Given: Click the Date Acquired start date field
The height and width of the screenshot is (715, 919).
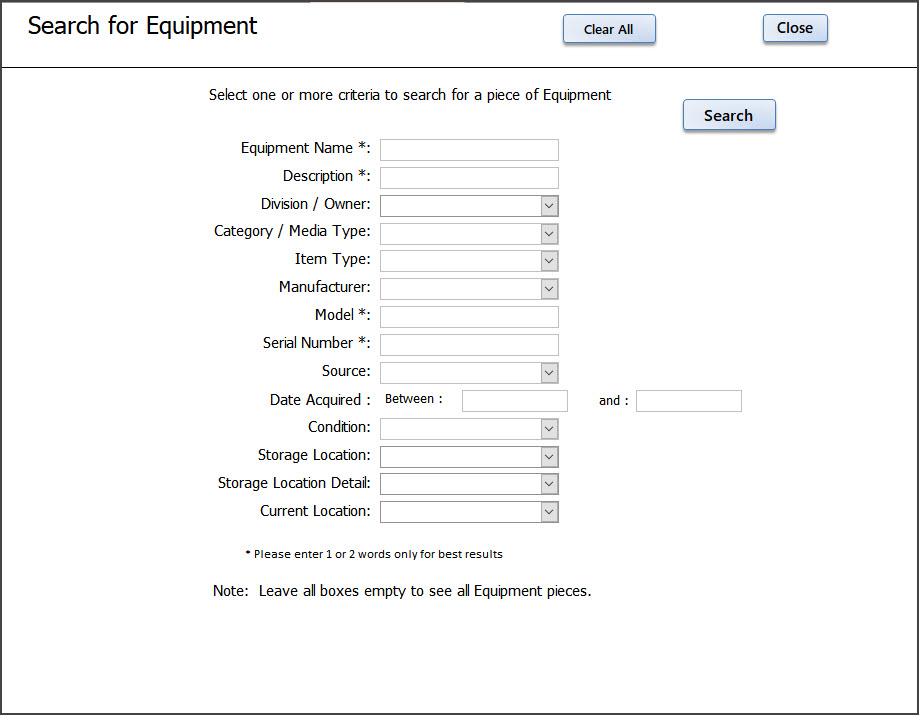Looking at the screenshot, I should [x=514, y=401].
